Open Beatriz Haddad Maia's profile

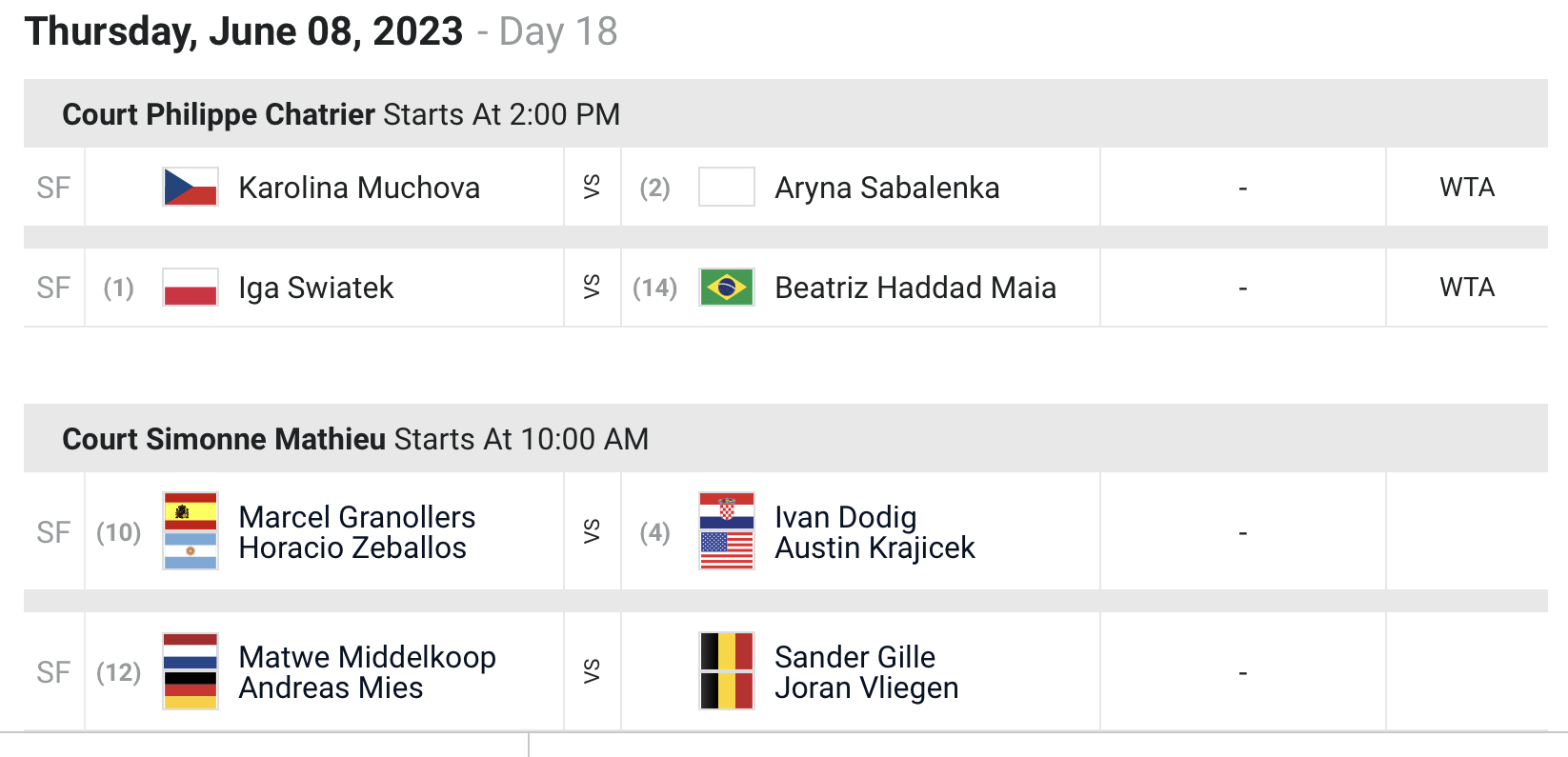pos(915,288)
